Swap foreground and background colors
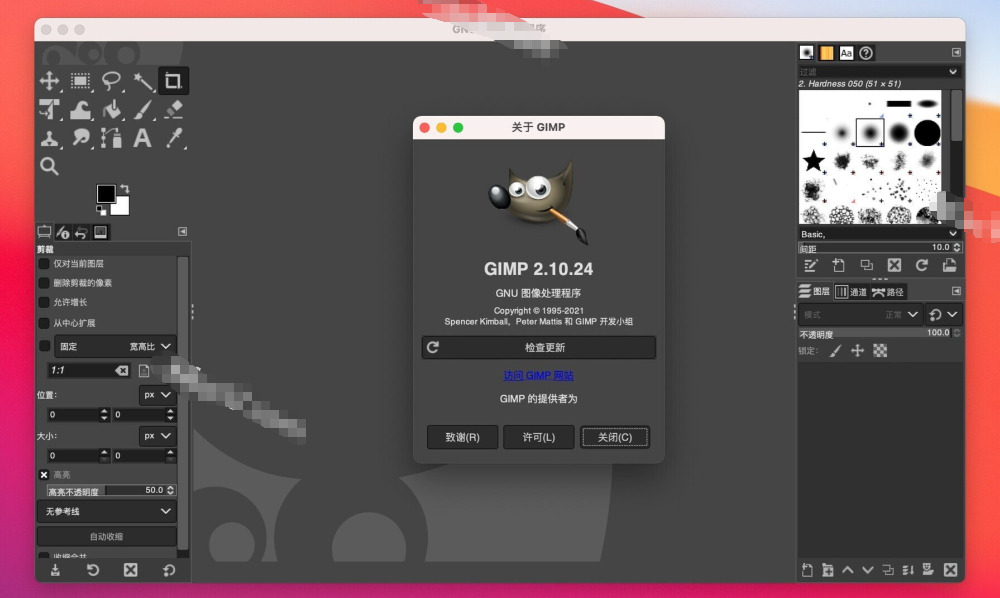Image resolution: width=1000 pixels, height=598 pixels. (x=124, y=189)
